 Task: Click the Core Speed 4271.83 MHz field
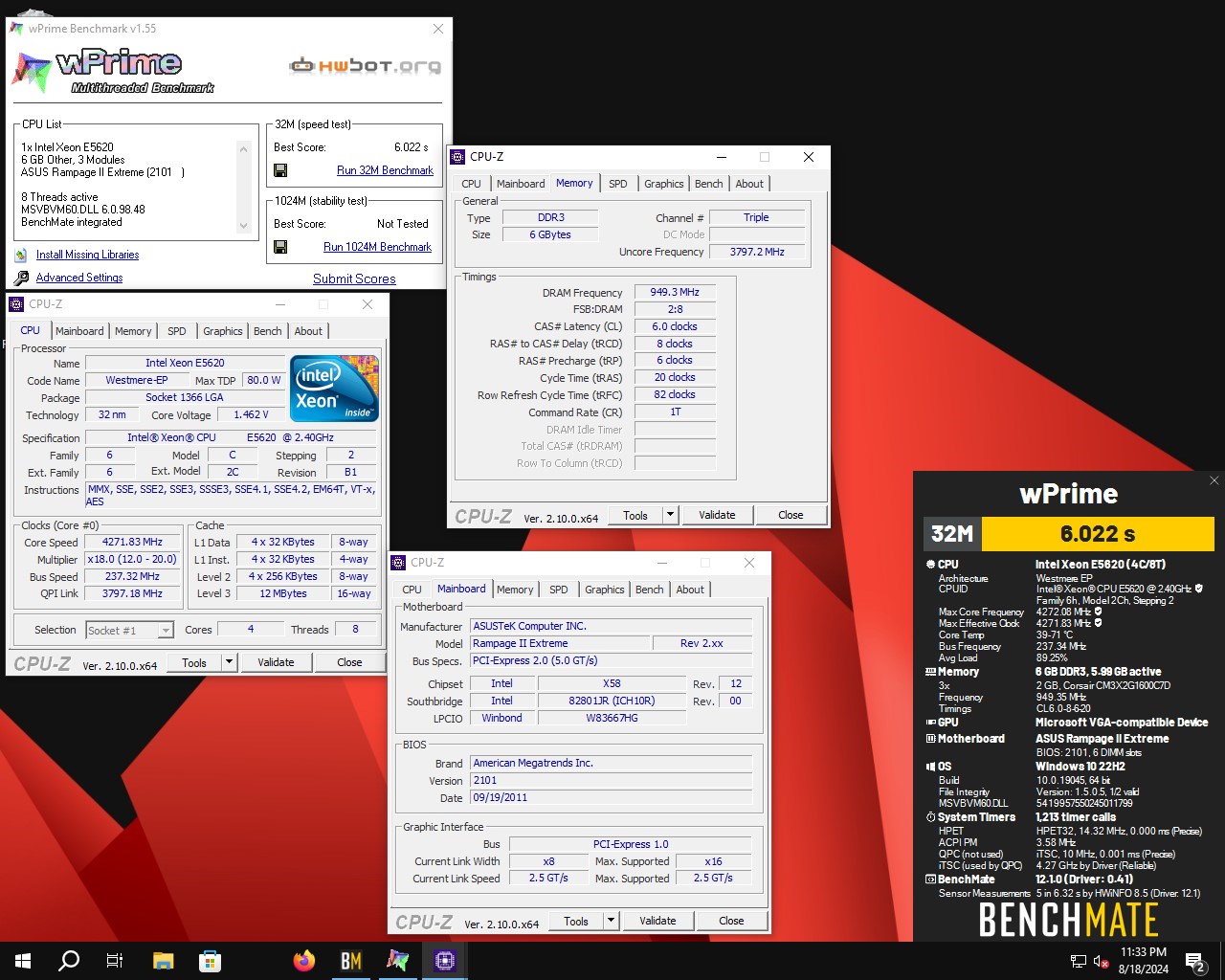[133, 542]
